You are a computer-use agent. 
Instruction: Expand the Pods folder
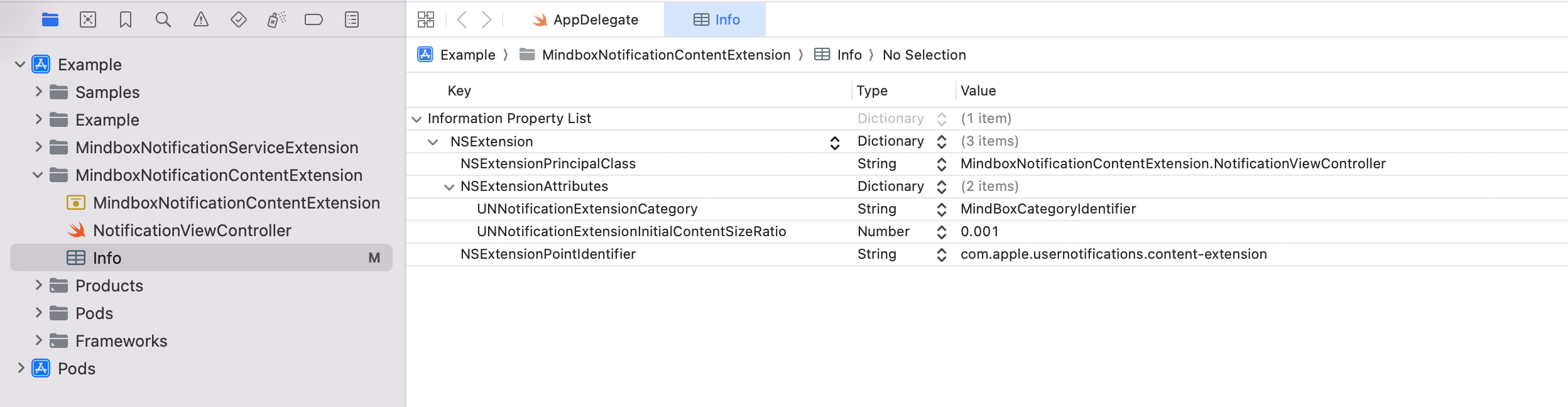click(39, 313)
